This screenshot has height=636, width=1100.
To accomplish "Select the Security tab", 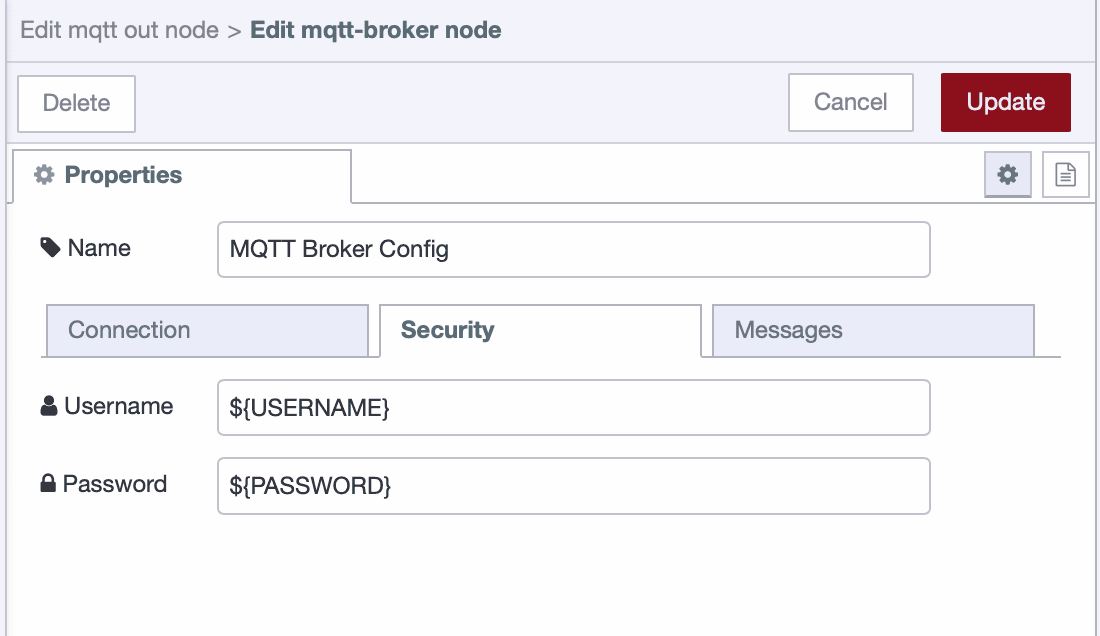I will pyautogui.click(x=540, y=330).
